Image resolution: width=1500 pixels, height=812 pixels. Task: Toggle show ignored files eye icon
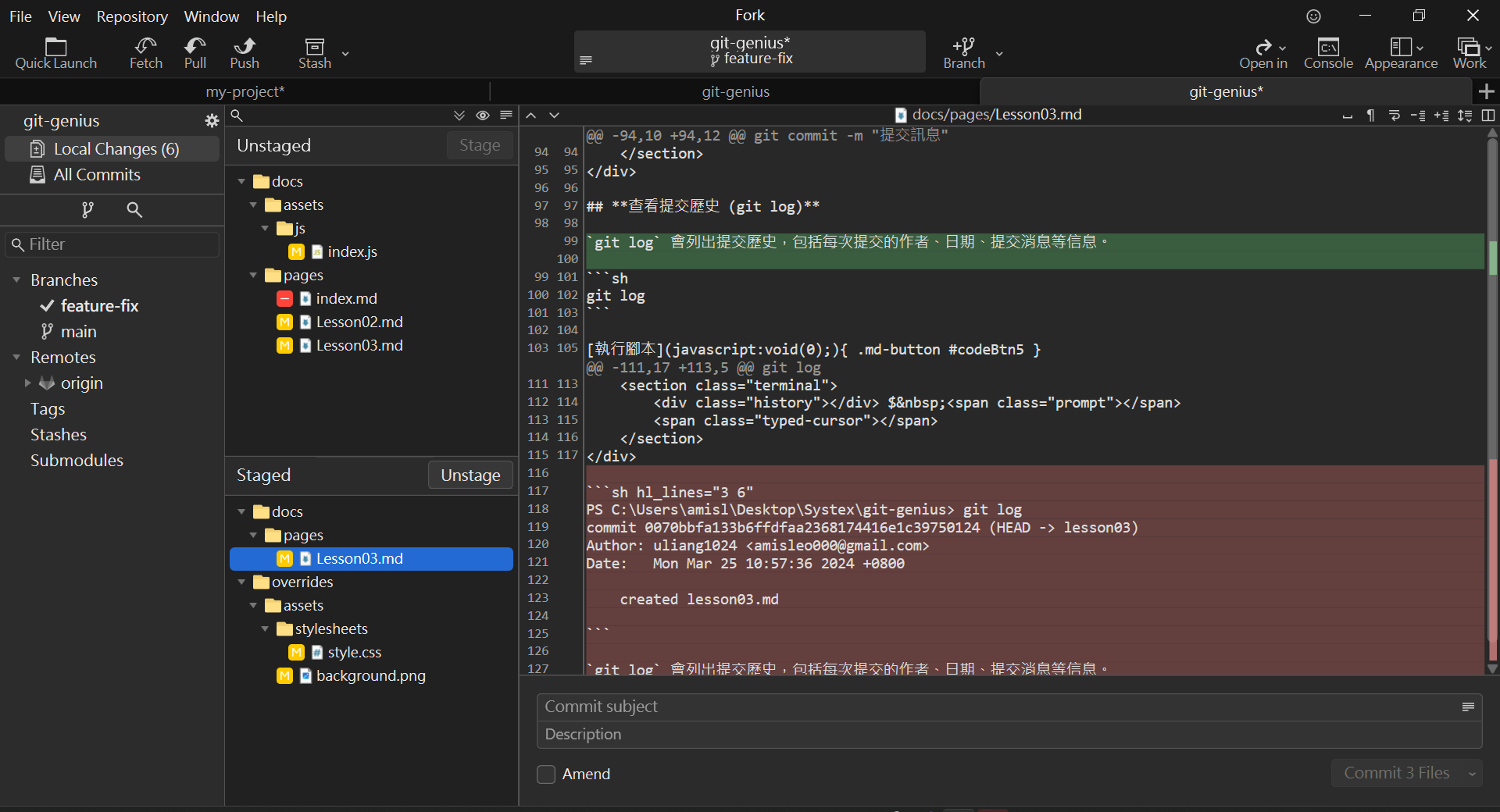point(483,116)
